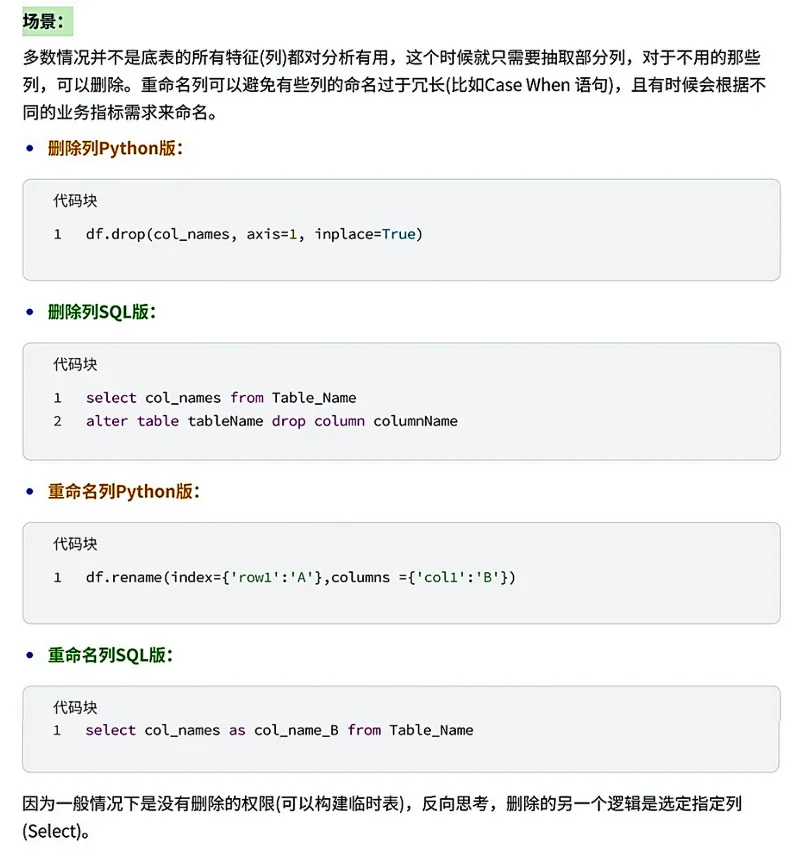This screenshot has width=800, height=860.
Task: Click 代码块 label in the df.rename block
Action: (75, 544)
